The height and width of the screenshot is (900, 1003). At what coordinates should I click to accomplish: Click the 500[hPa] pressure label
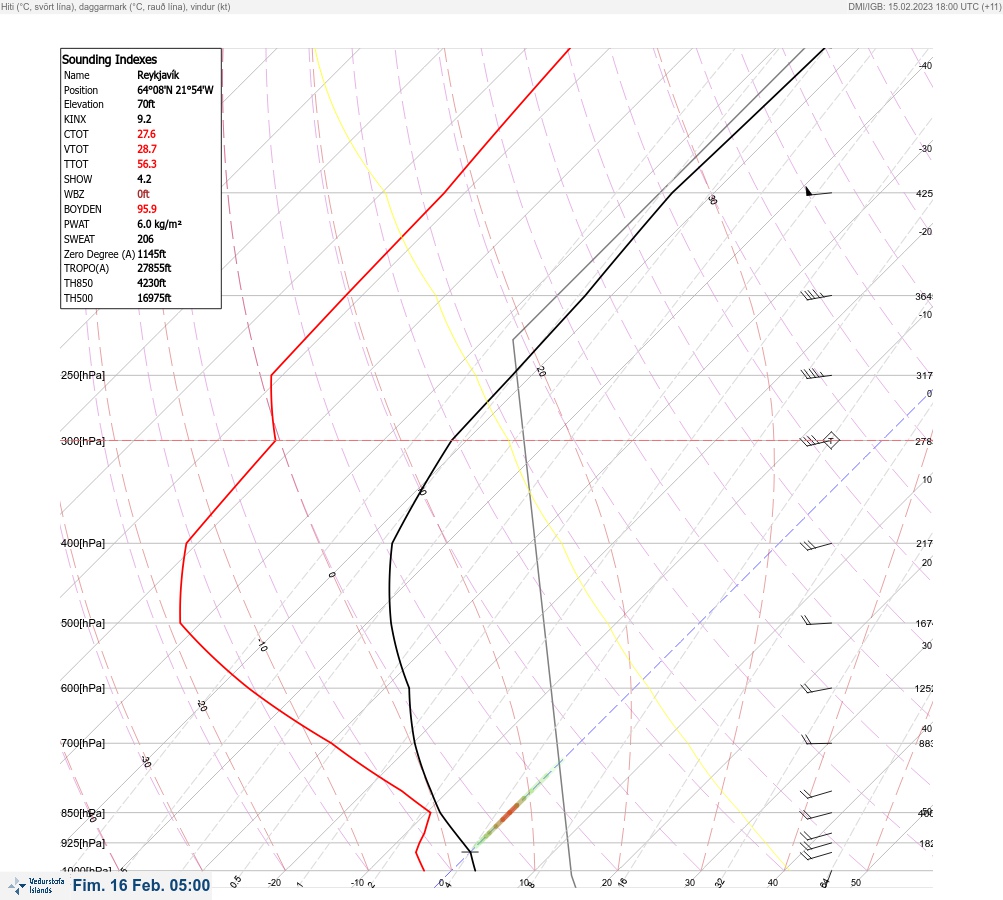(x=83, y=623)
